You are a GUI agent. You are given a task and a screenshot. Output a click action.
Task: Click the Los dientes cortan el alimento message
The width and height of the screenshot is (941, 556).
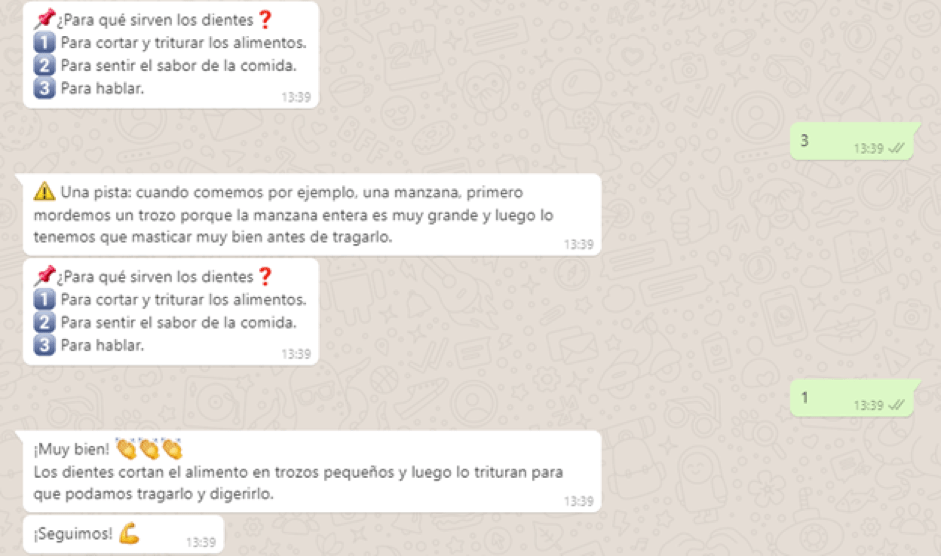point(298,483)
